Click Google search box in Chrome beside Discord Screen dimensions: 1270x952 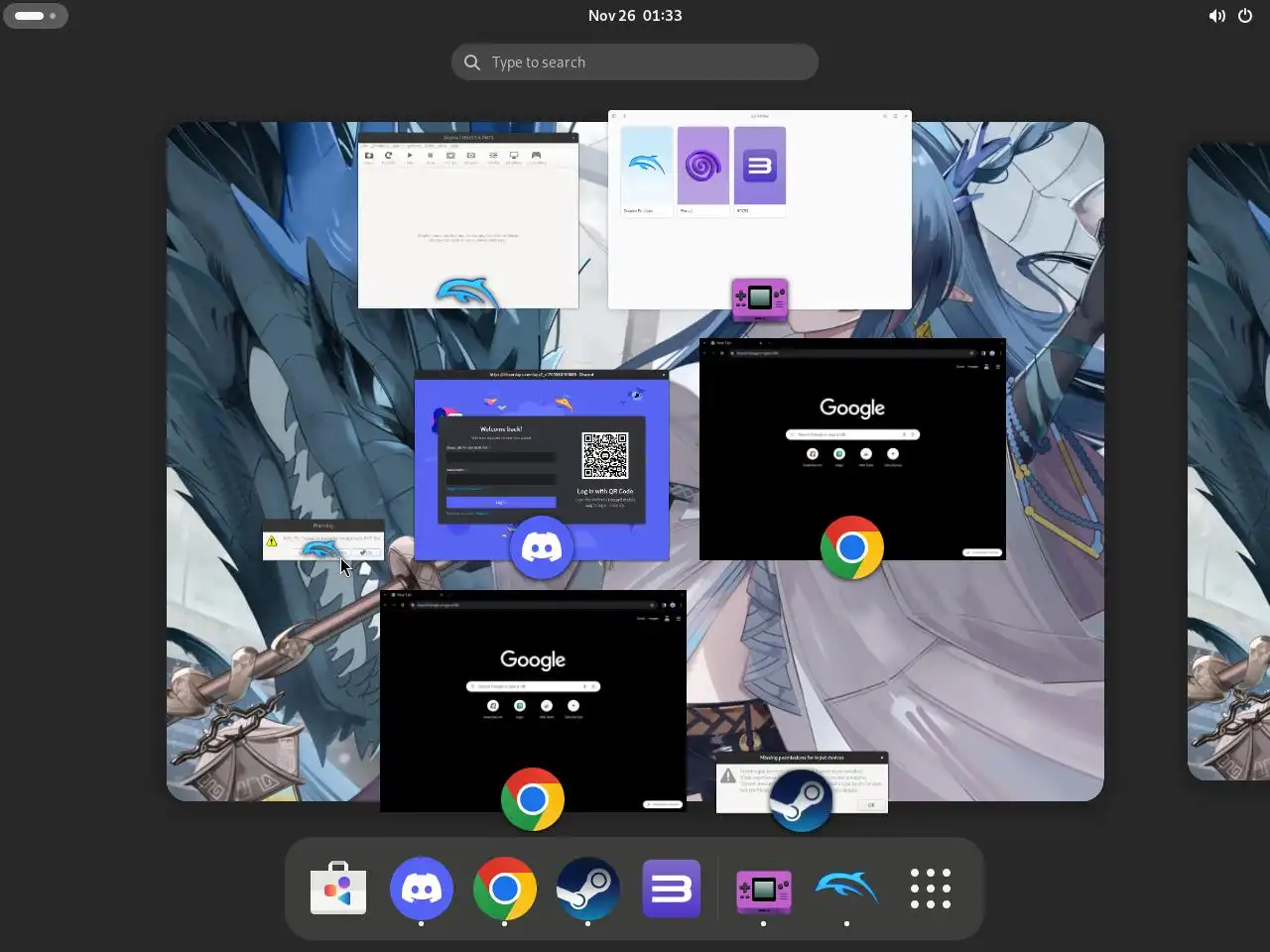[852, 434]
